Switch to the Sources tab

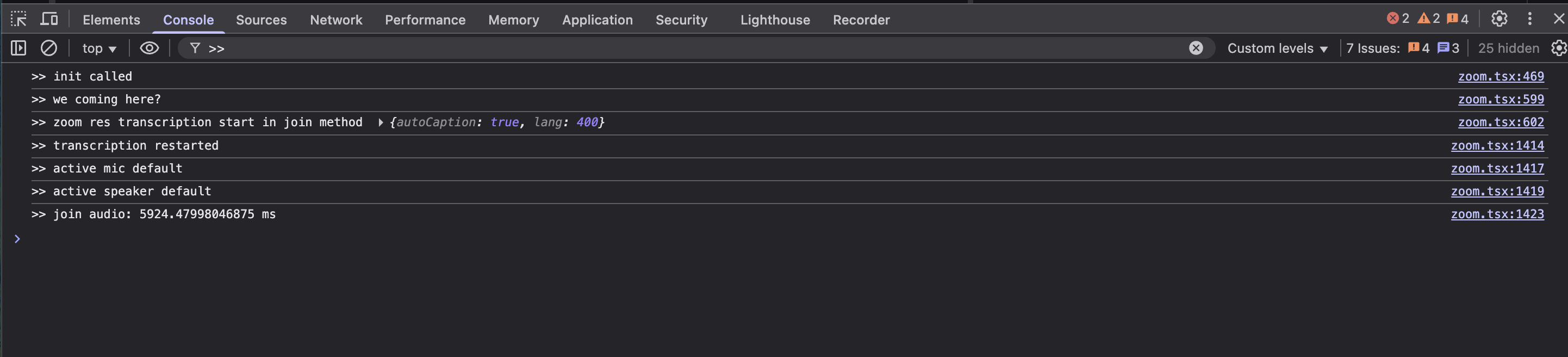click(x=261, y=20)
